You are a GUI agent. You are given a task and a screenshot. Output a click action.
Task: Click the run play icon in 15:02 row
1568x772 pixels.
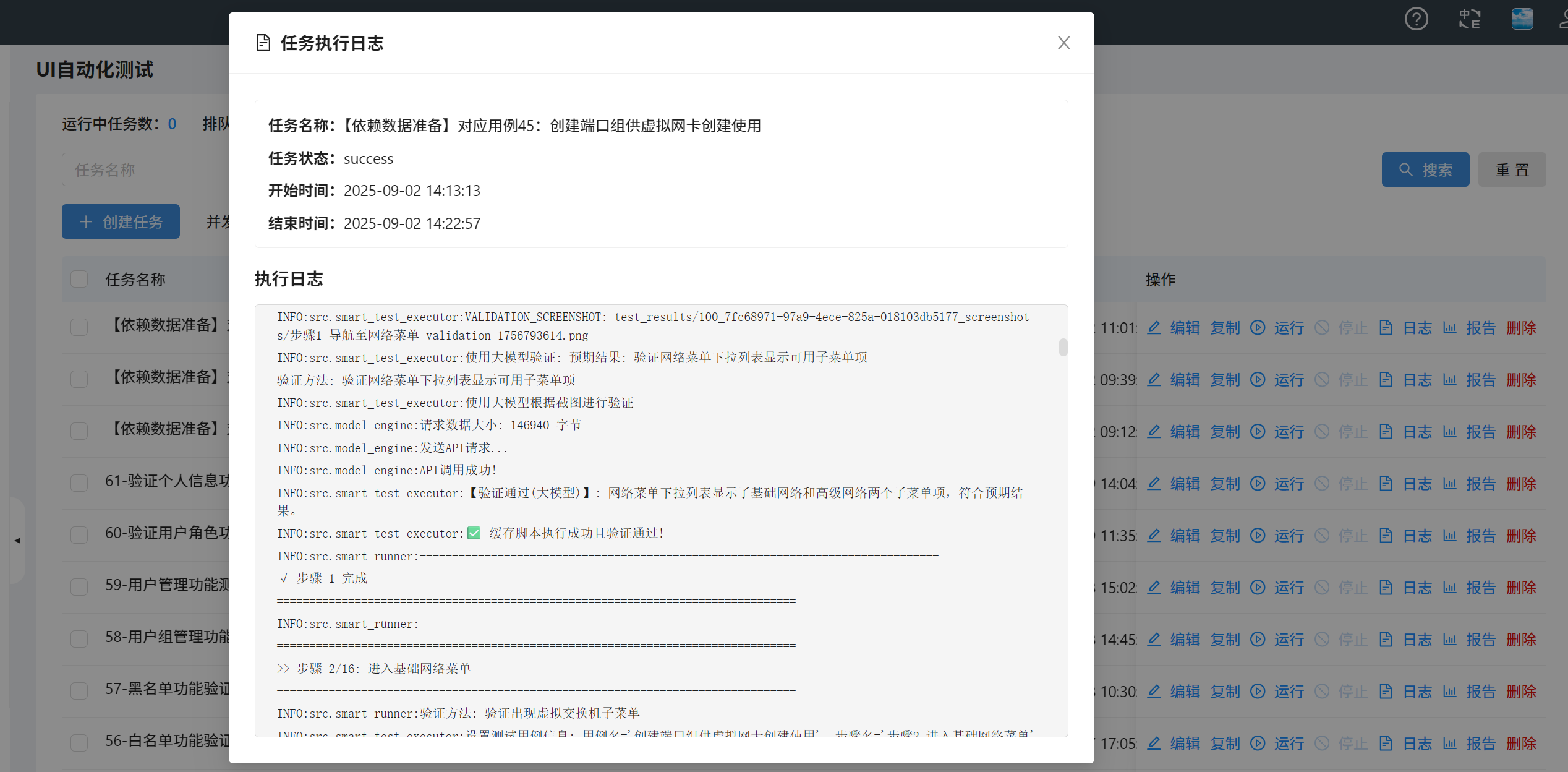pos(1258,588)
